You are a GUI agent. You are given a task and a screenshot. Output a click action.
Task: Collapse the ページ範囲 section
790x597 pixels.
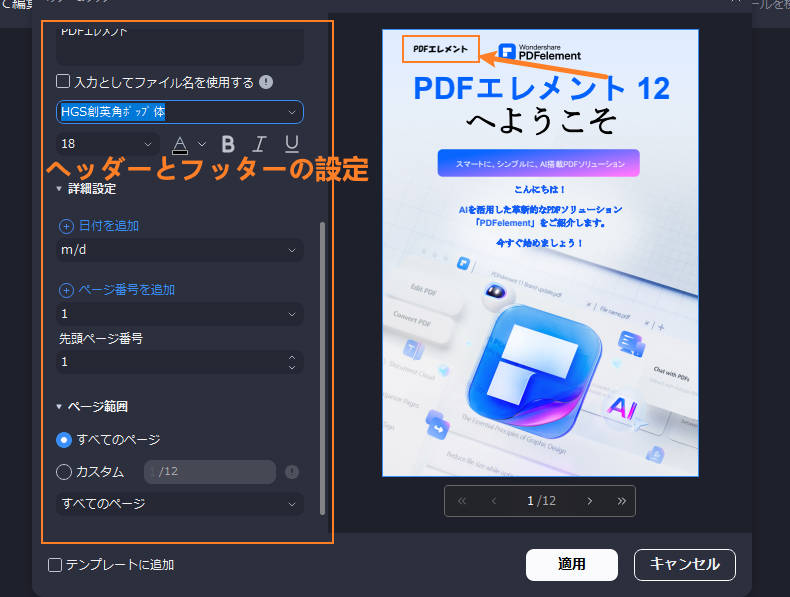(x=59, y=407)
